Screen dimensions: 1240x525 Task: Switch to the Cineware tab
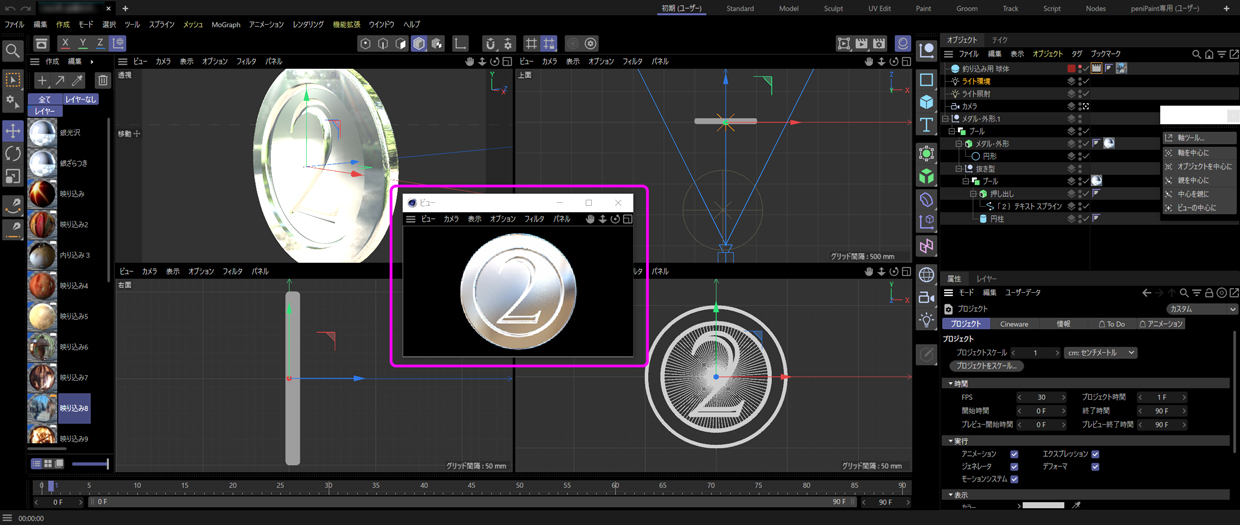pos(1014,324)
